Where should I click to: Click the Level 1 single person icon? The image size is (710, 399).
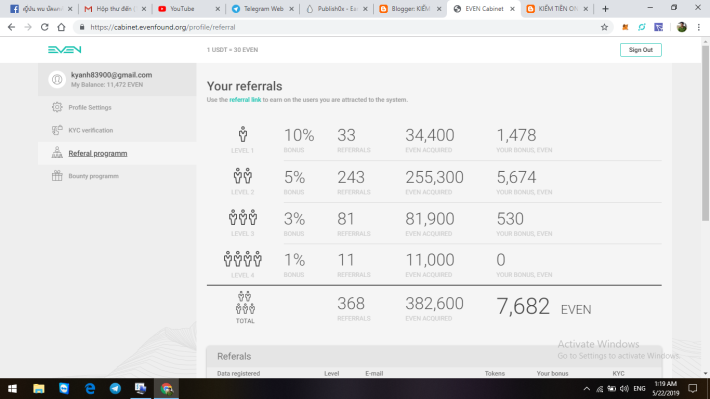(243, 135)
